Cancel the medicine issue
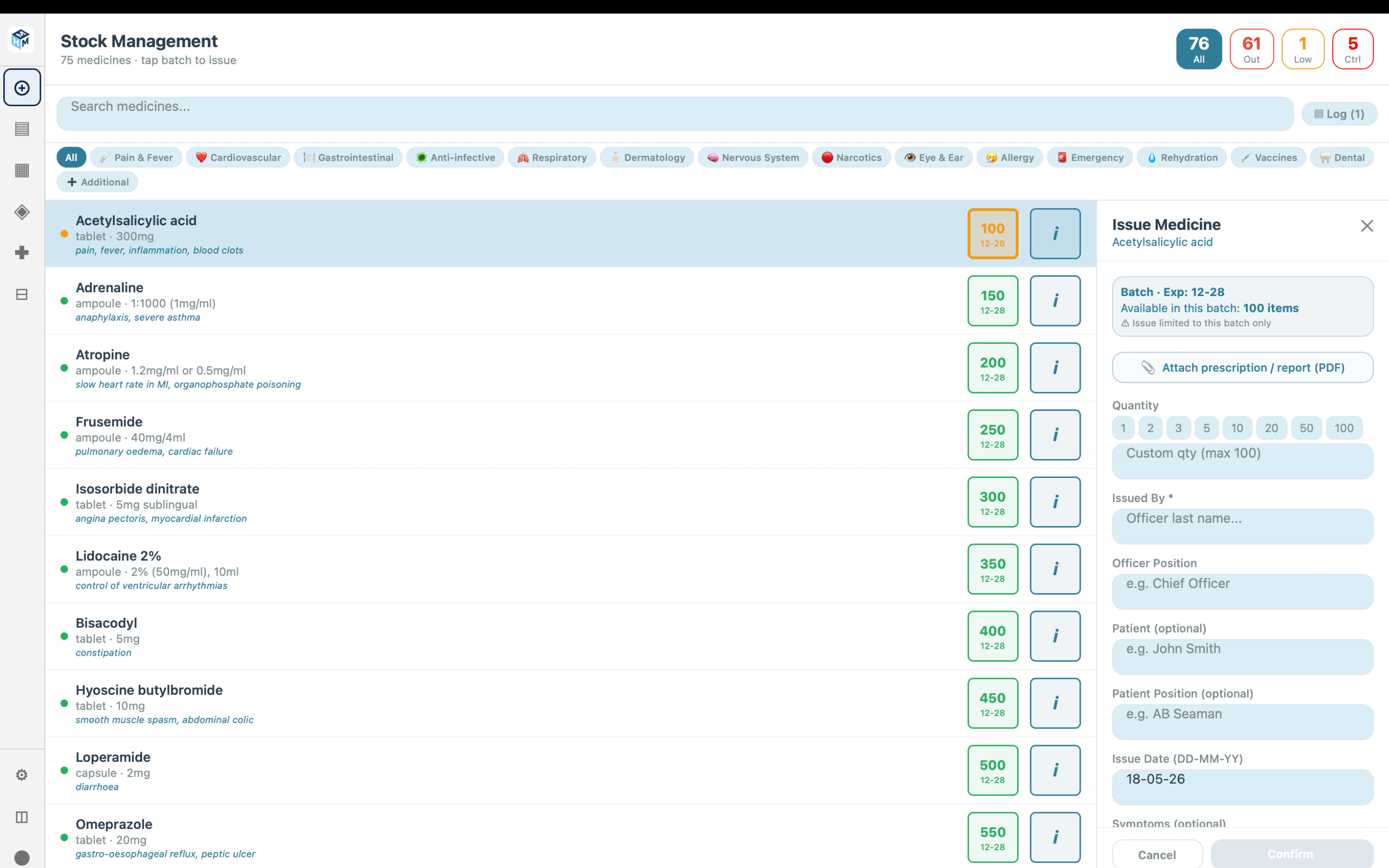This screenshot has width=1389, height=868. [x=1157, y=854]
